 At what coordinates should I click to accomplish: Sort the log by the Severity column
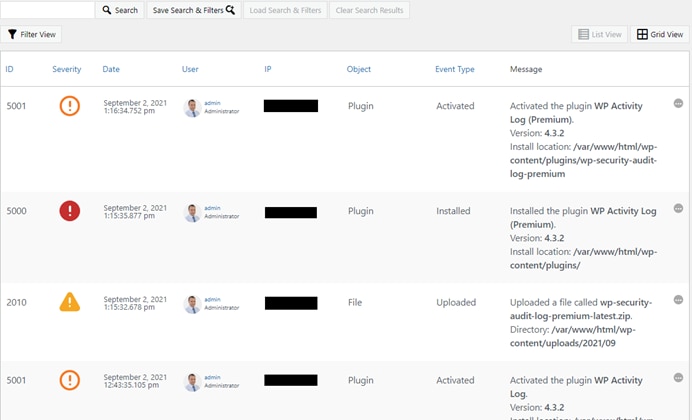(67, 69)
